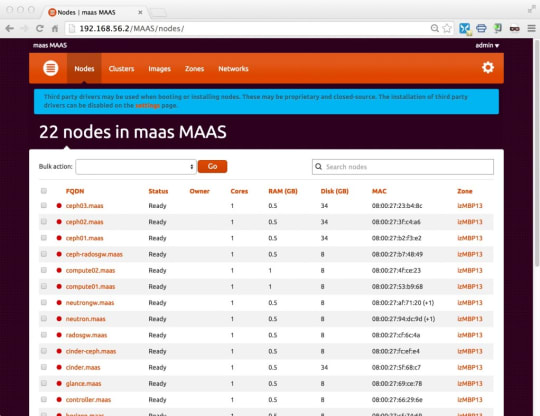Sort table by MAC column
The width and height of the screenshot is (540, 416).
tap(379, 191)
